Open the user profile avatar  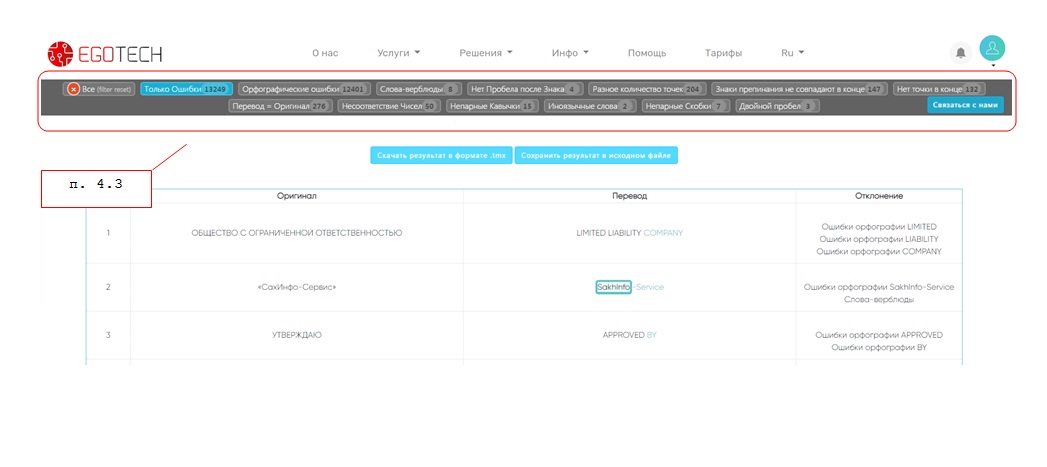(992, 48)
